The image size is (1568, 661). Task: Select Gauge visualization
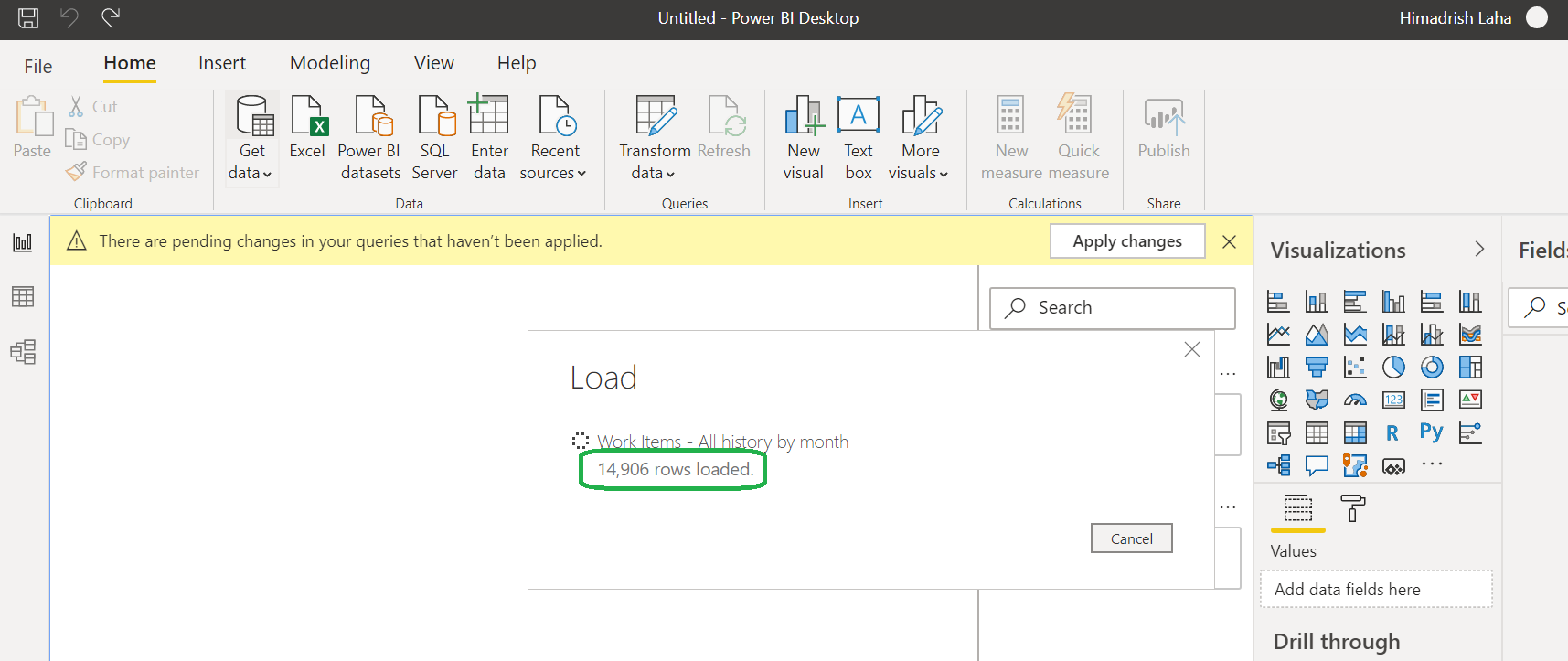(1355, 400)
